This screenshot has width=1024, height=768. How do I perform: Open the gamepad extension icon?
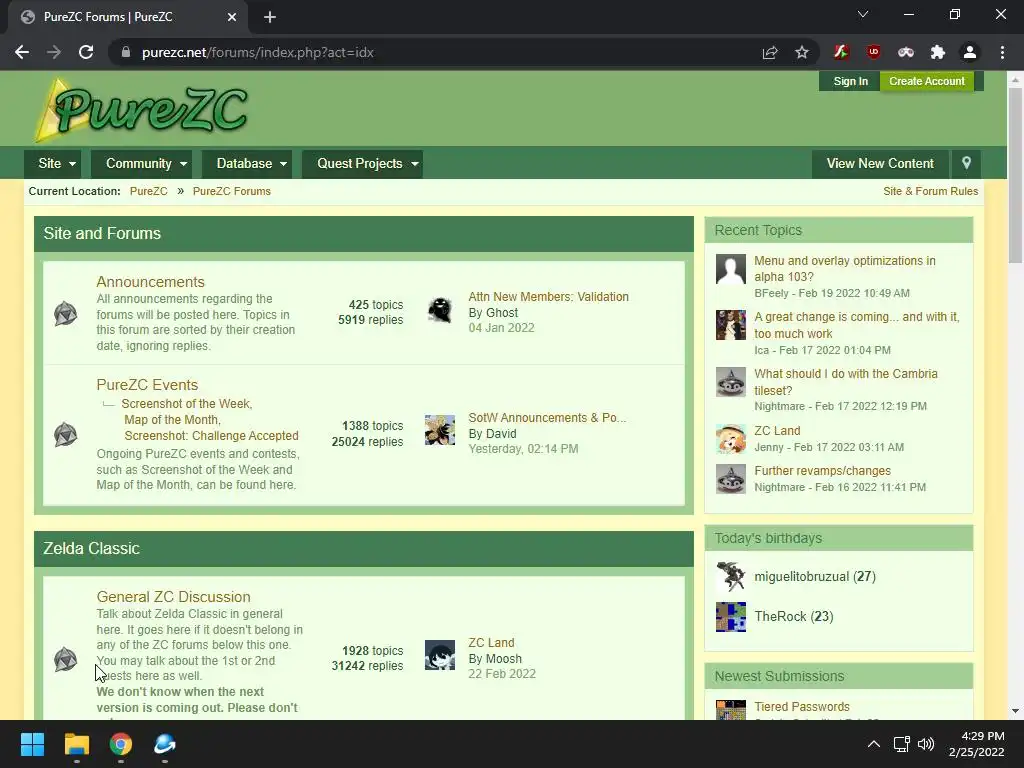(905, 52)
